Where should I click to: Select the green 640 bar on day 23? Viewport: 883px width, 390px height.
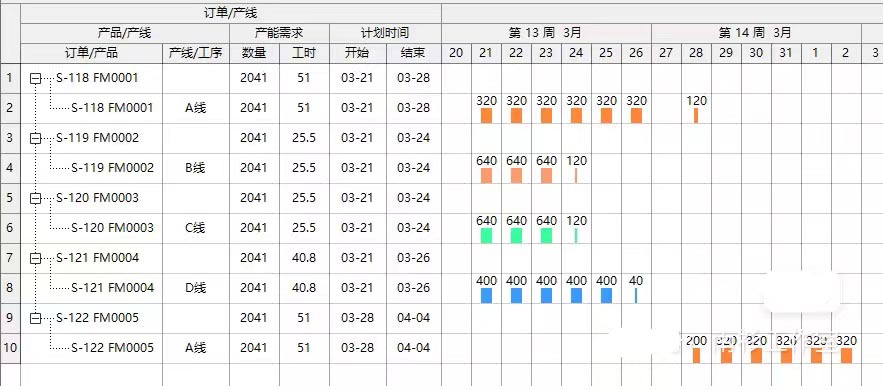(x=546, y=236)
